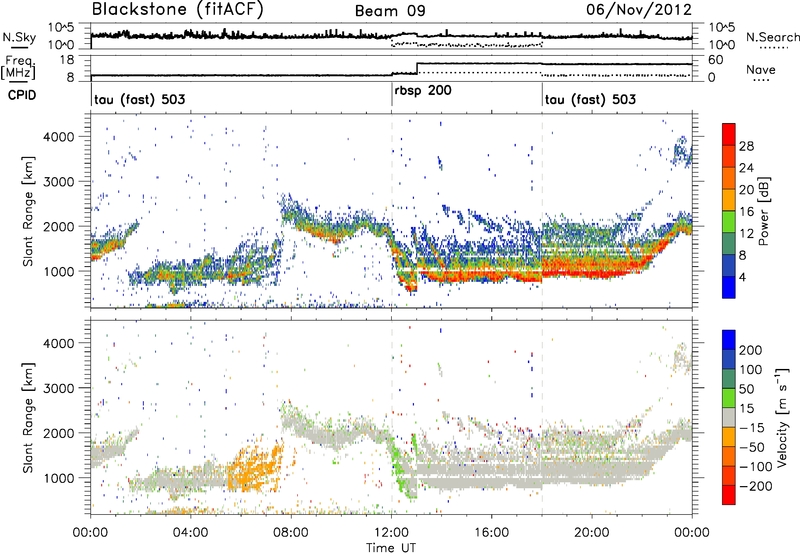Click the gray -15 to 15 velocity band

click(729, 417)
